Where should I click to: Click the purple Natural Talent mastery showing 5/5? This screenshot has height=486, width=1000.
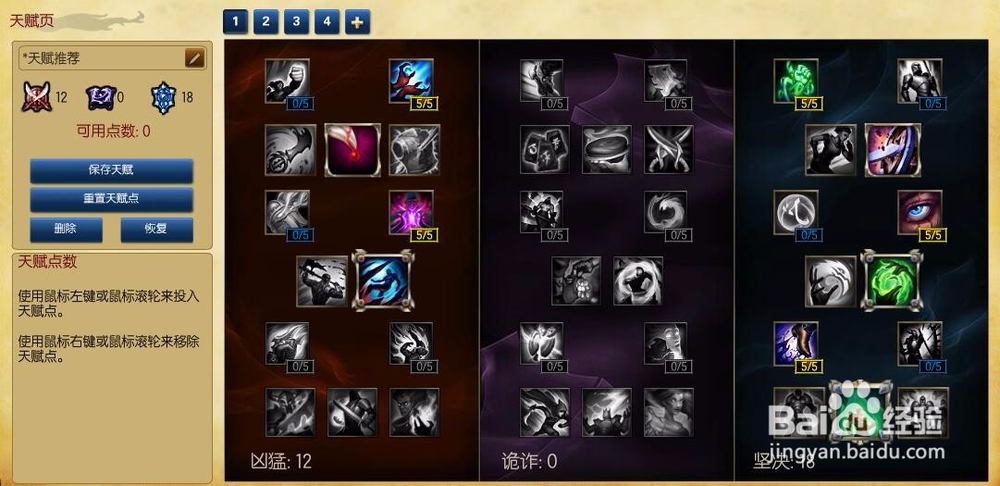411,212
